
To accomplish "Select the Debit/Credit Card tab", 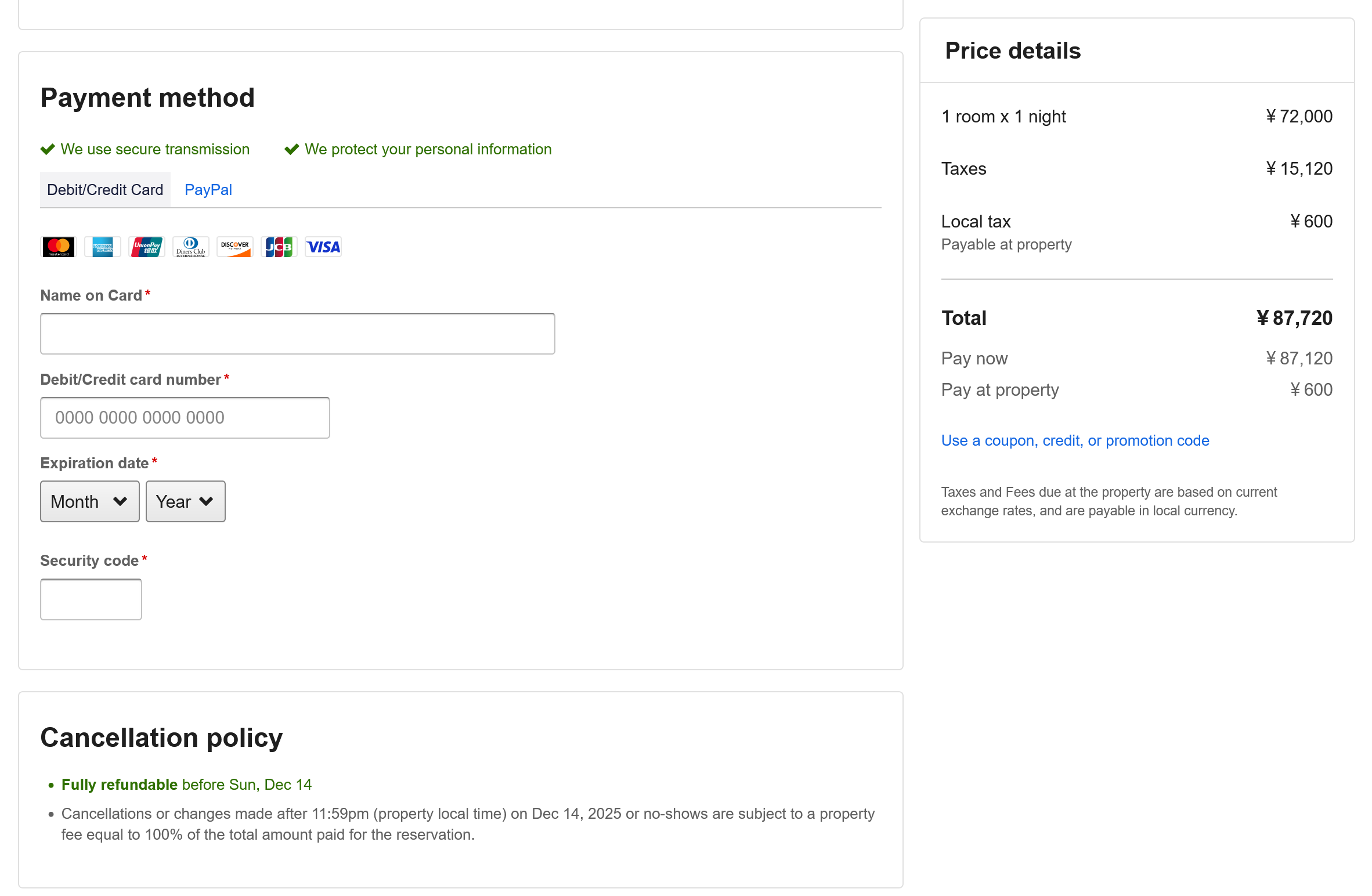I will point(105,190).
